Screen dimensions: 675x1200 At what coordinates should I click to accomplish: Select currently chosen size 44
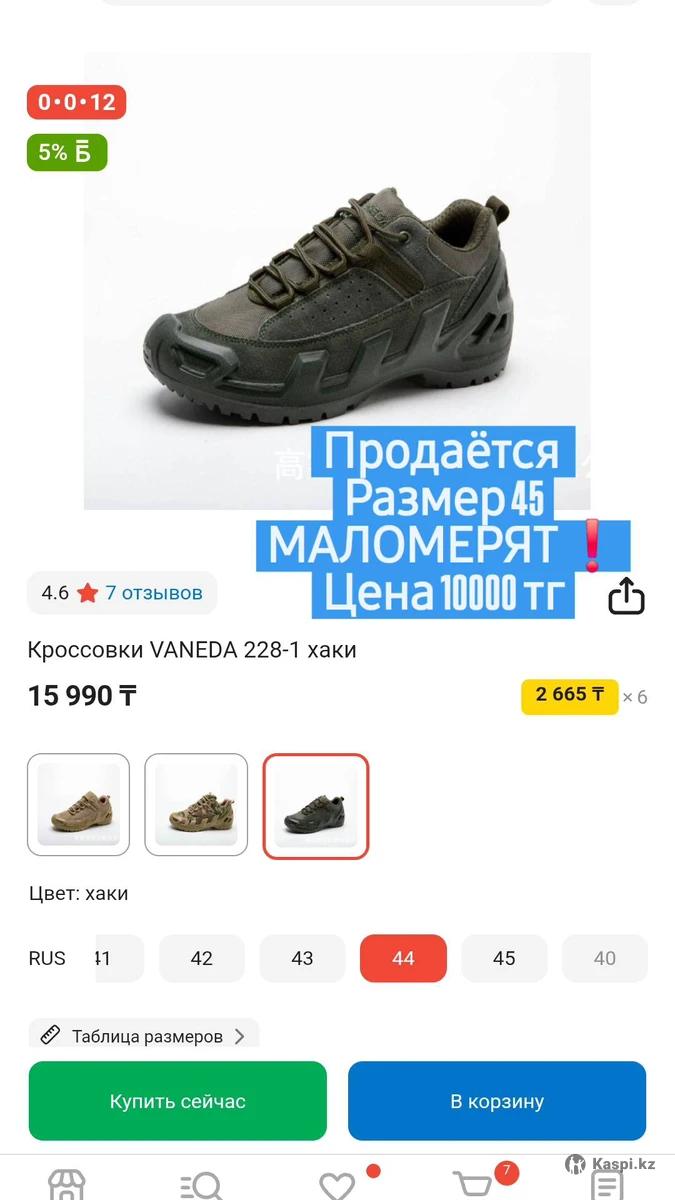[x=403, y=958]
